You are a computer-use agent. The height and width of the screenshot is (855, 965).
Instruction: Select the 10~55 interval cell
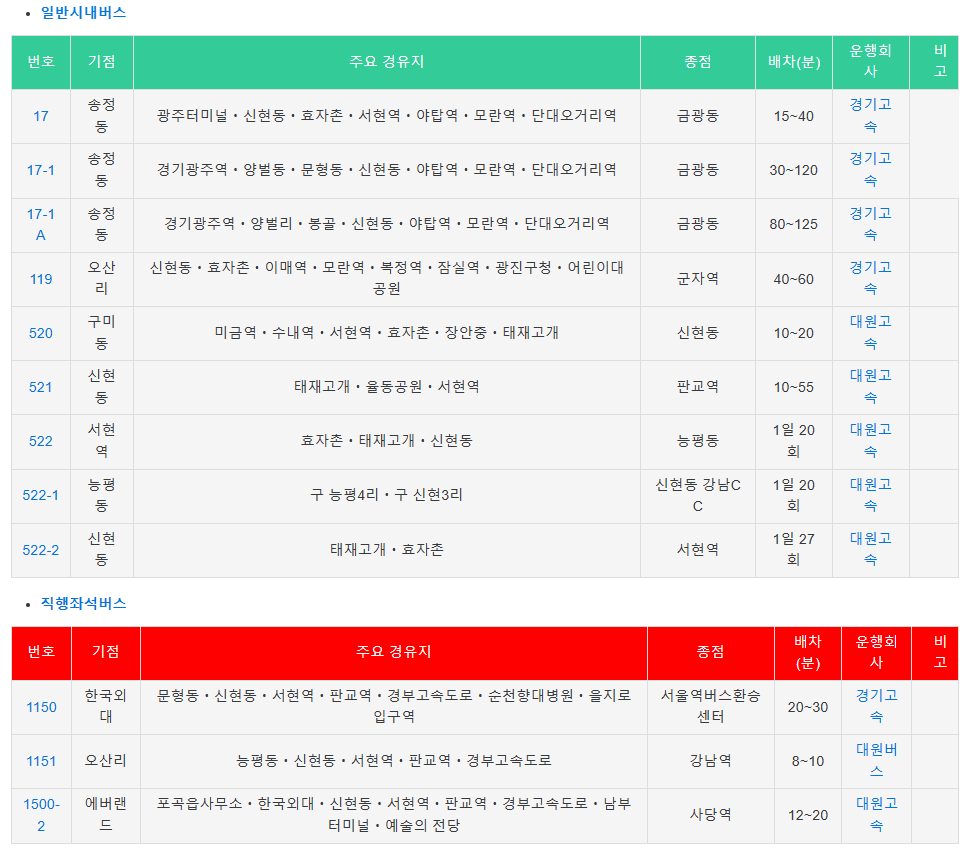tap(794, 388)
